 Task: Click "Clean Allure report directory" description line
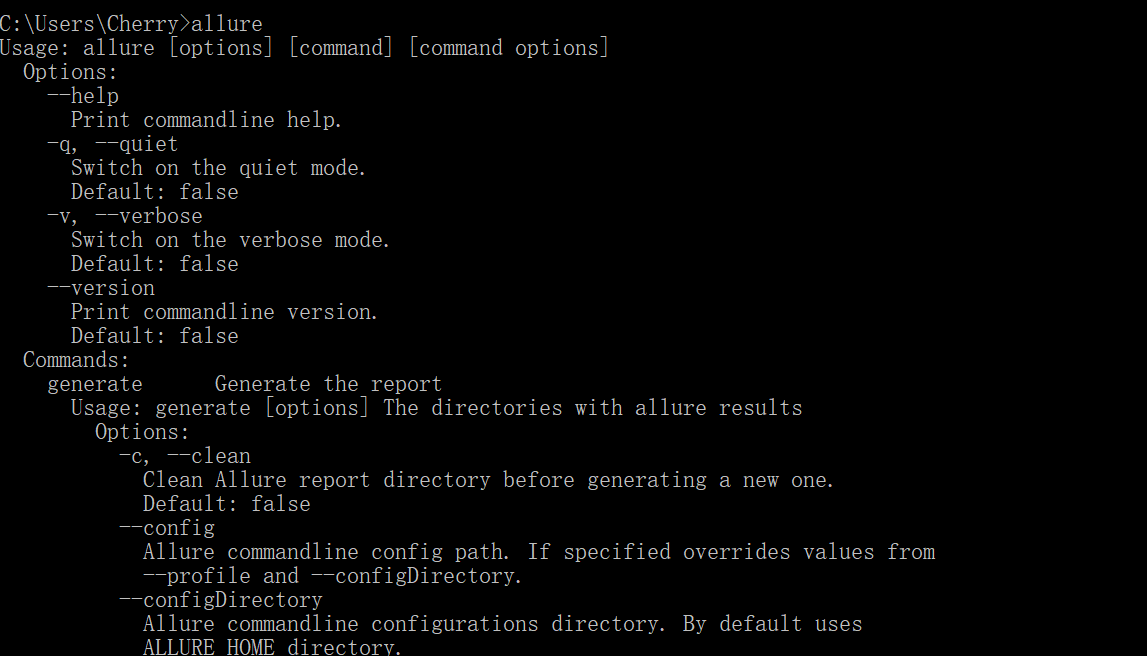pos(488,479)
